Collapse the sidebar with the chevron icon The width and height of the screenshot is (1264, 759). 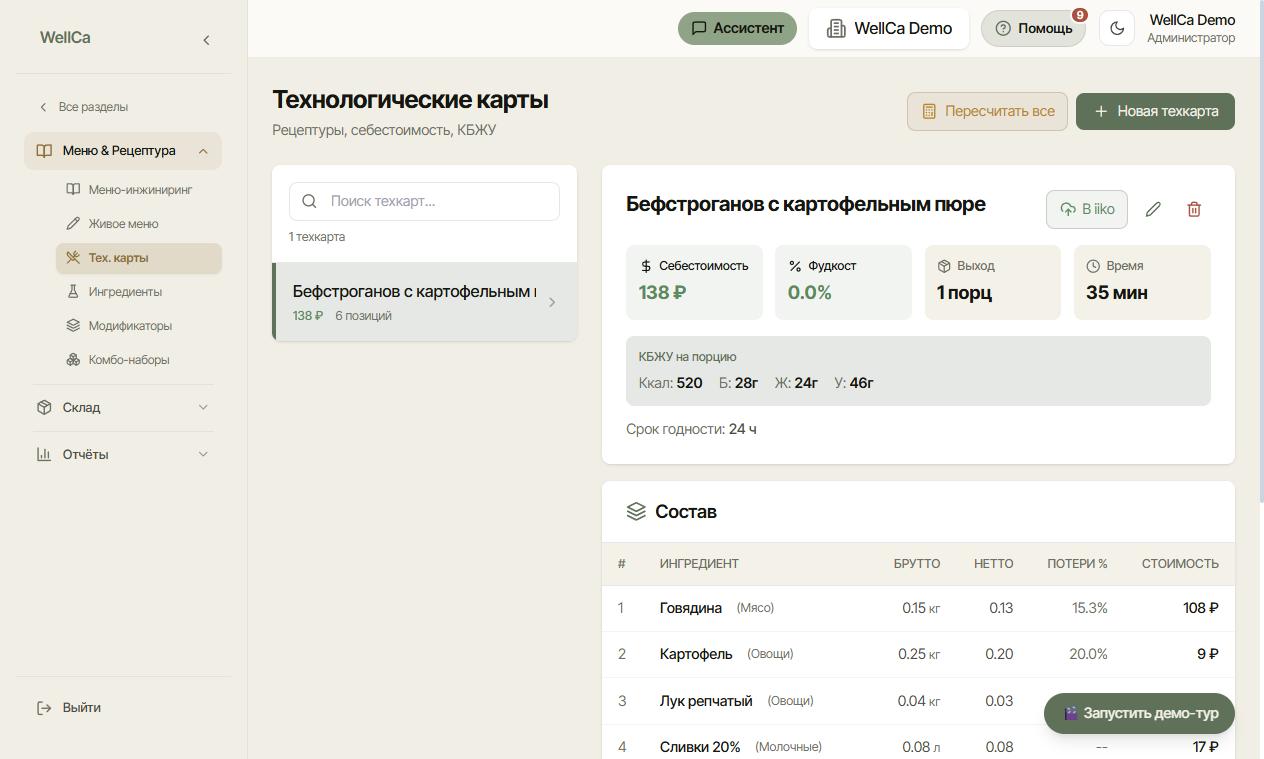pyautogui.click(x=206, y=40)
